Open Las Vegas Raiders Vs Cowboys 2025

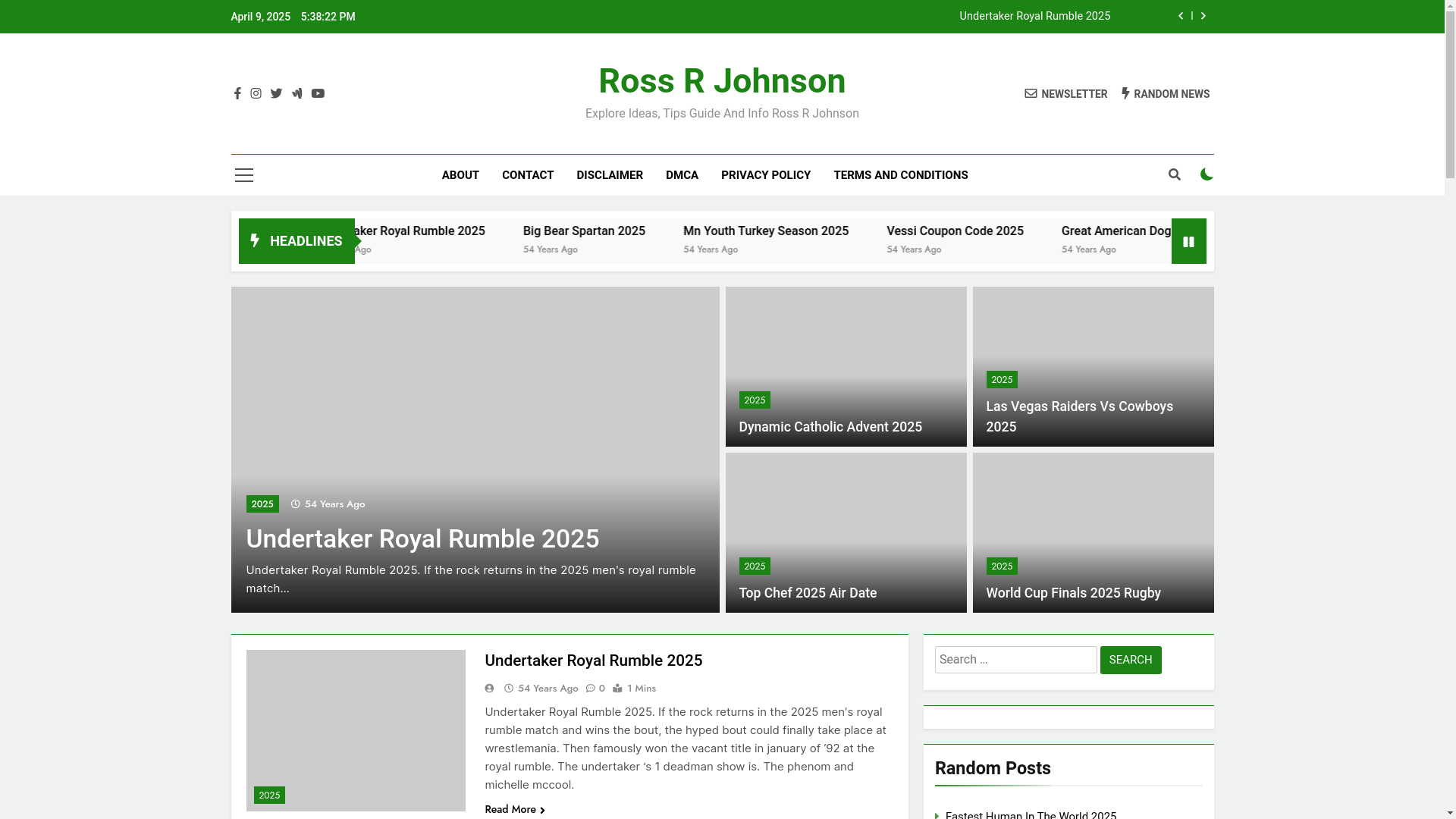(x=1079, y=416)
